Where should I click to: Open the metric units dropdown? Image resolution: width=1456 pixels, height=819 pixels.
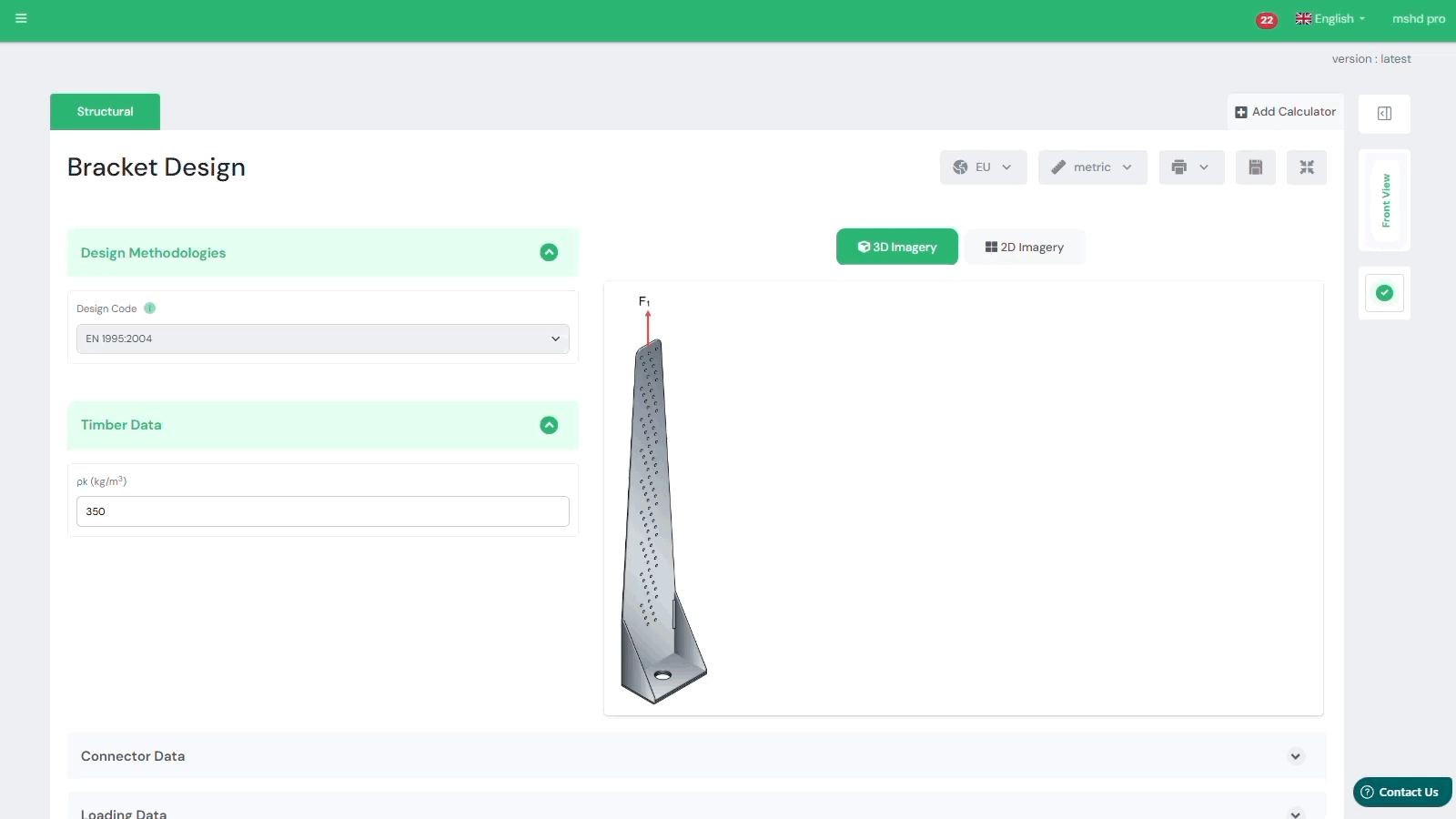(x=1092, y=167)
